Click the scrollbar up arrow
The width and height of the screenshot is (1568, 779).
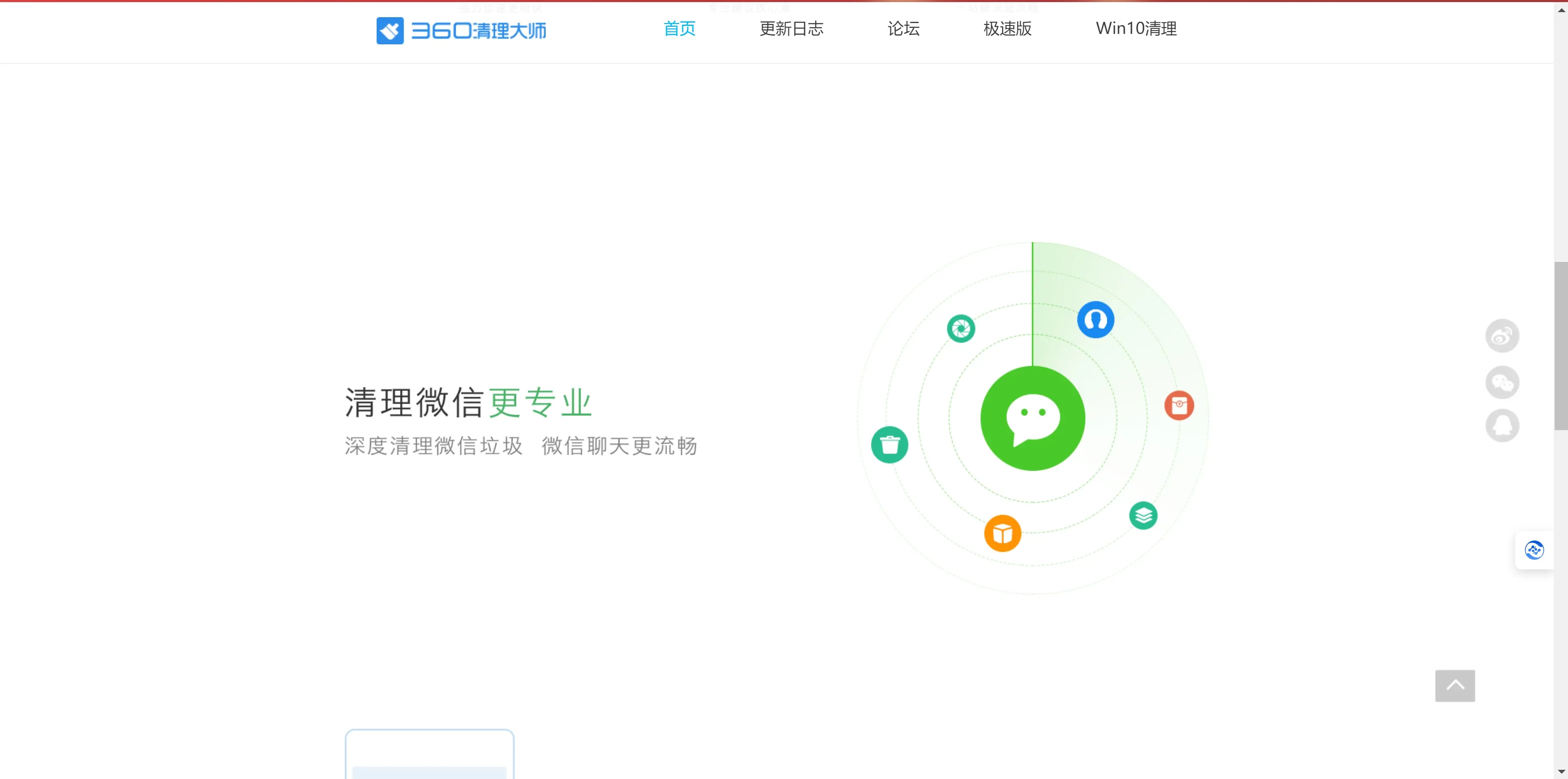(x=1561, y=8)
